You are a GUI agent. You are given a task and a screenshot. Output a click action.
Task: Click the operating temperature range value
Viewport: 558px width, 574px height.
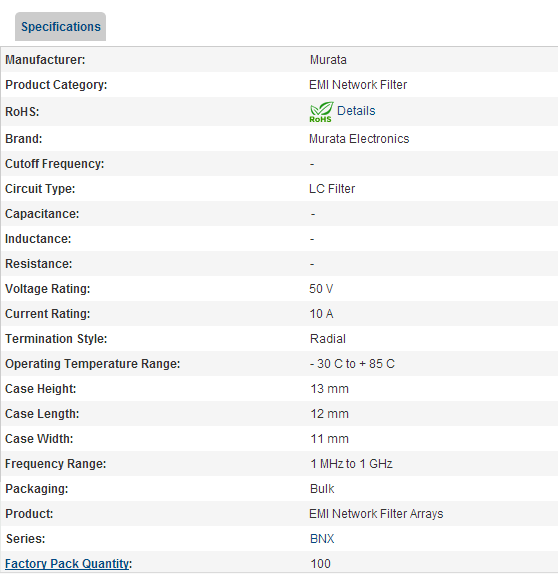[352, 364]
